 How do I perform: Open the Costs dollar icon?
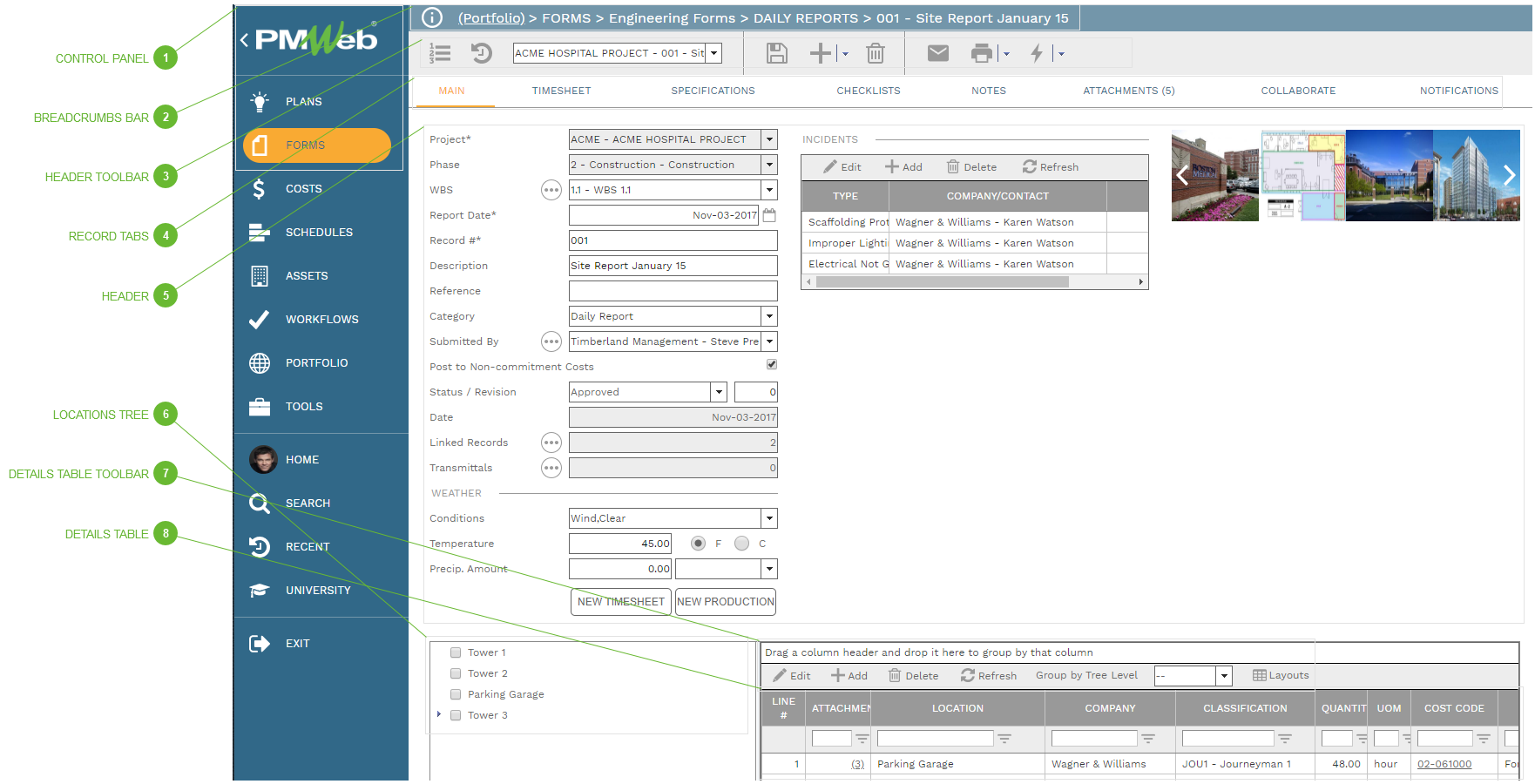tap(260, 189)
